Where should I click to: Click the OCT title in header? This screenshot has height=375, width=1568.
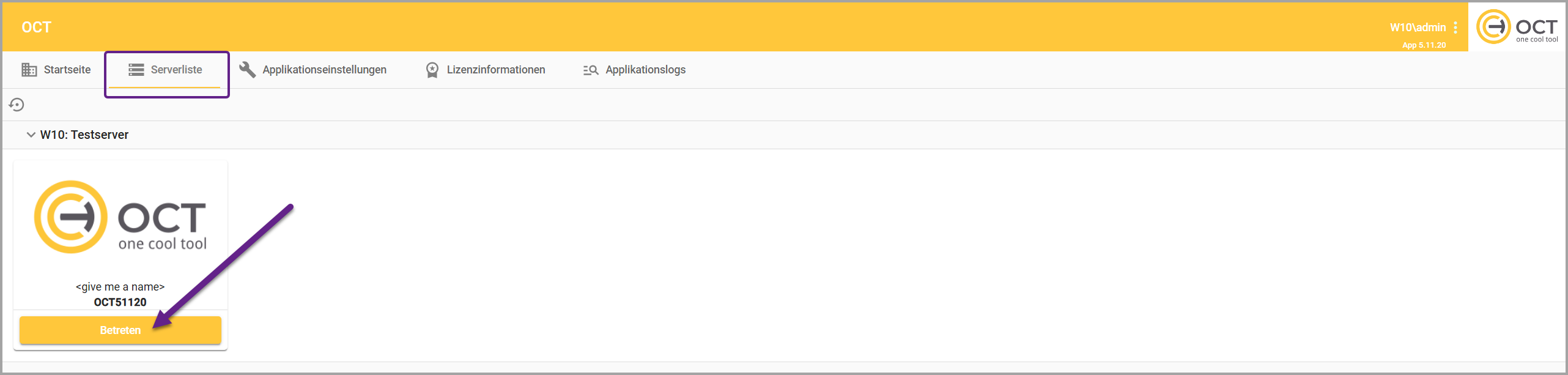click(x=36, y=28)
